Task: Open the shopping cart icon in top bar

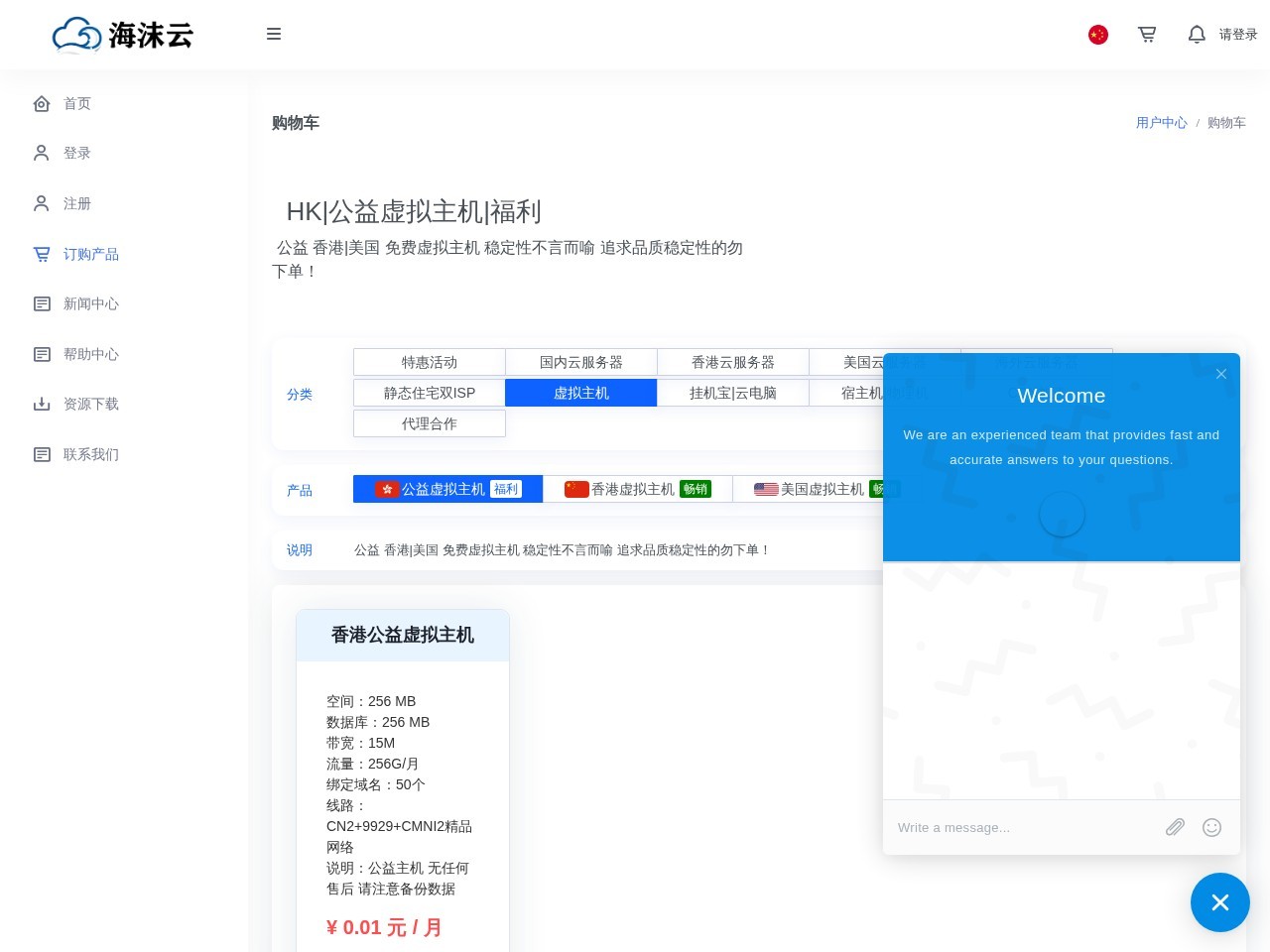Action: (x=1147, y=34)
